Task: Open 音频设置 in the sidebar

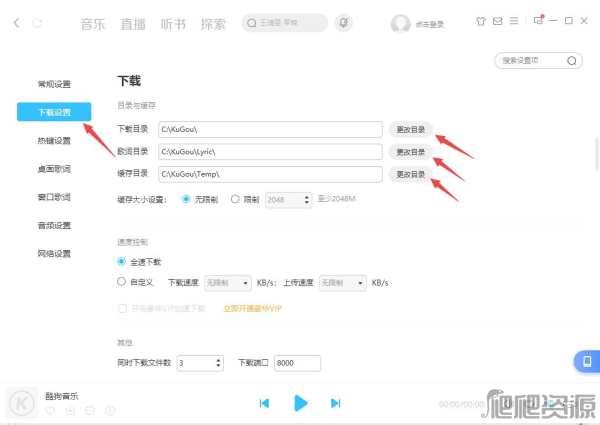Action: [x=54, y=226]
